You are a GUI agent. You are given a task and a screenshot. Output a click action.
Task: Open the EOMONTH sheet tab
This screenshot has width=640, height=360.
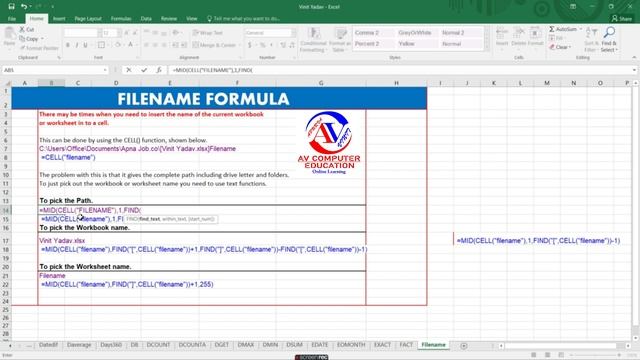[351, 345]
